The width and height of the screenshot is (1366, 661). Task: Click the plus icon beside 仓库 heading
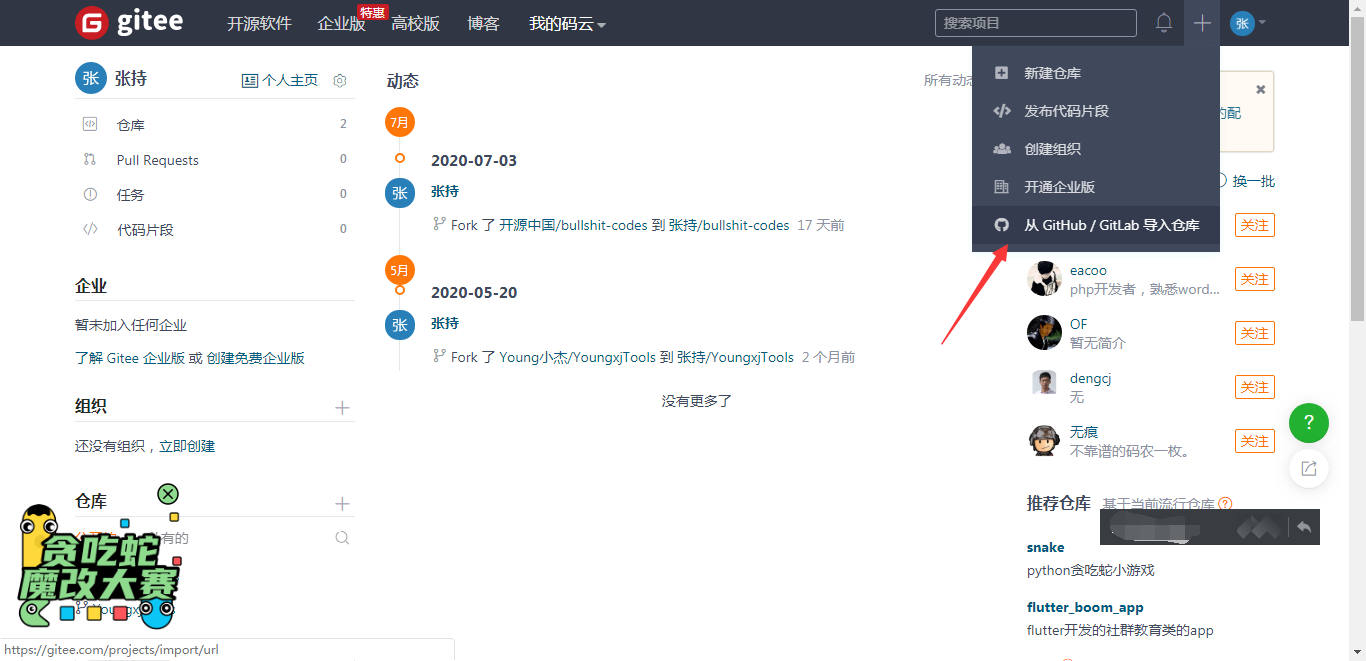click(342, 504)
